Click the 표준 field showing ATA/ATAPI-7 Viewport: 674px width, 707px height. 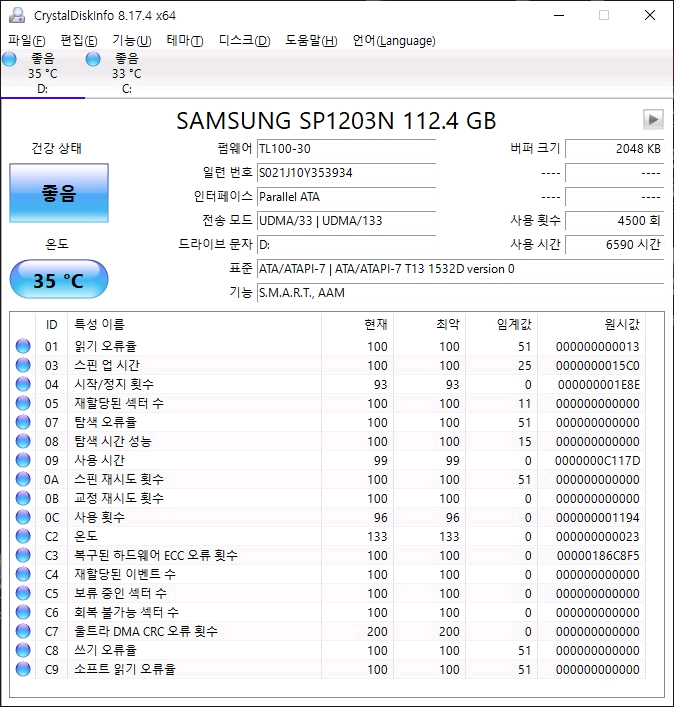[x=460, y=269]
